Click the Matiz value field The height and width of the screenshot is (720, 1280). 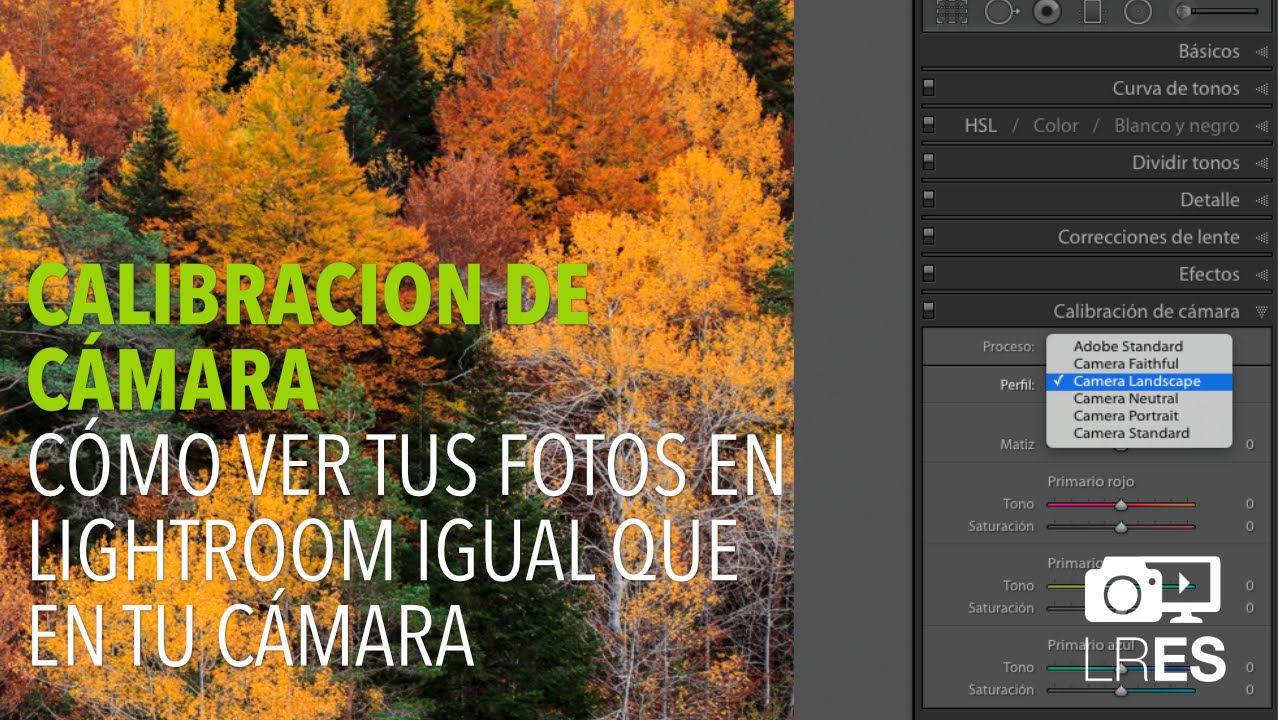click(x=1249, y=444)
